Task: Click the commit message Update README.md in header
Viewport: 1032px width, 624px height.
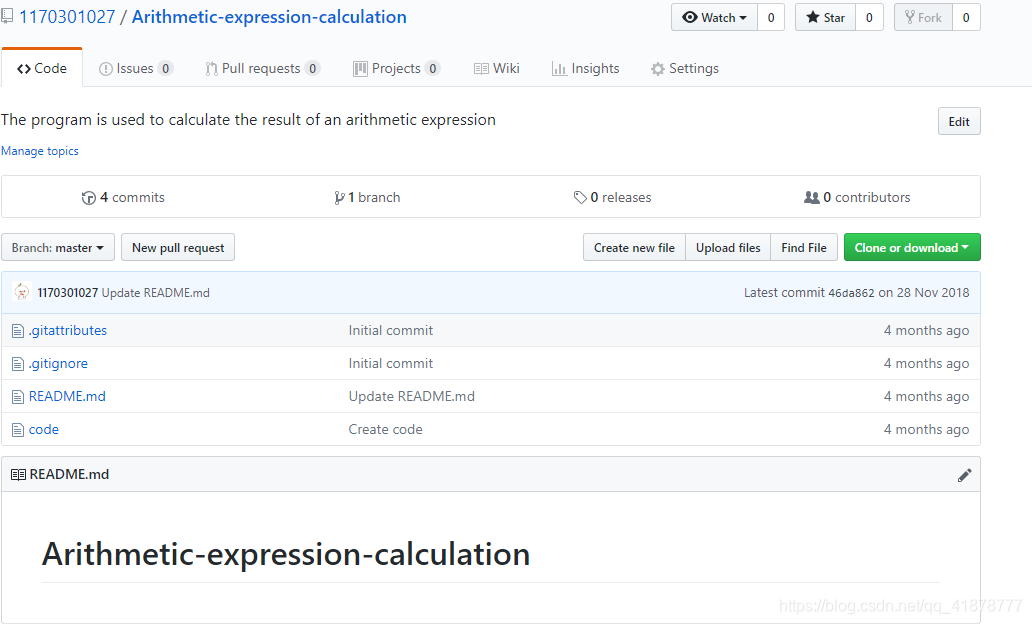Action: point(155,293)
